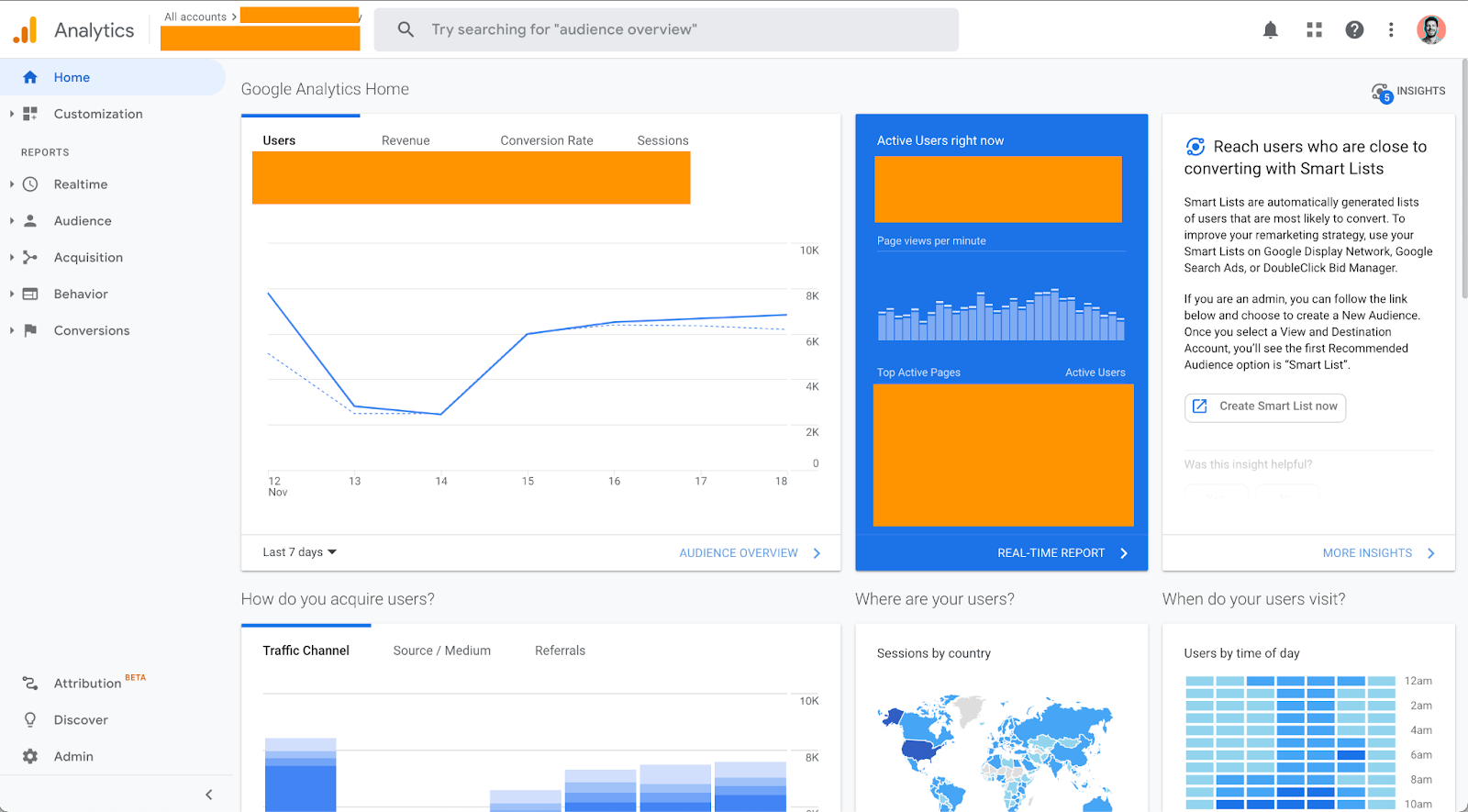Select the Conversion Rate metric tab
Viewport: 1468px width, 812px height.
(547, 140)
